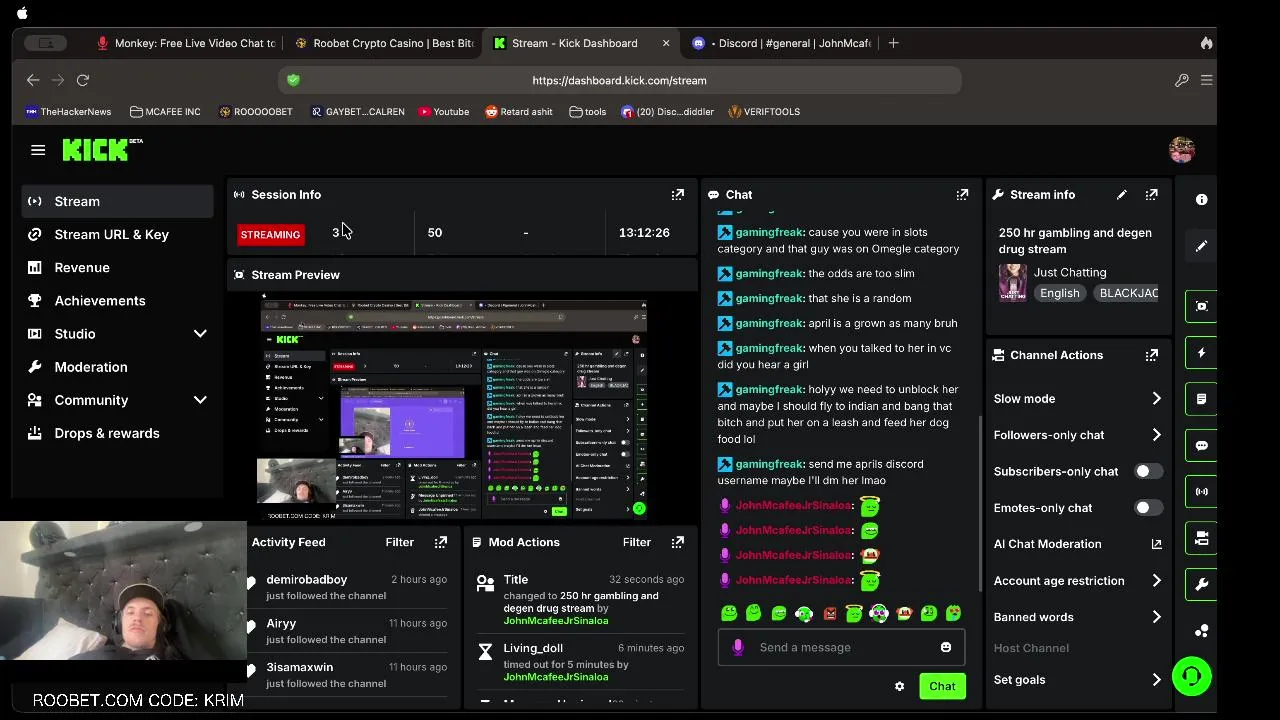This screenshot has width=1280, height=720.
Task: Focus the Send a message field
Action: pos(841,647)
